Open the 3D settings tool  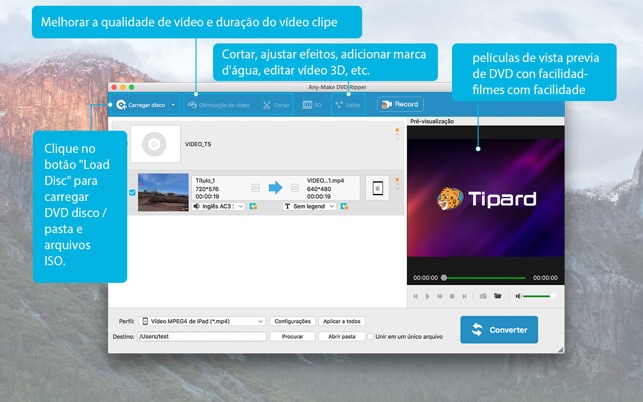click(x=312, y=105)
